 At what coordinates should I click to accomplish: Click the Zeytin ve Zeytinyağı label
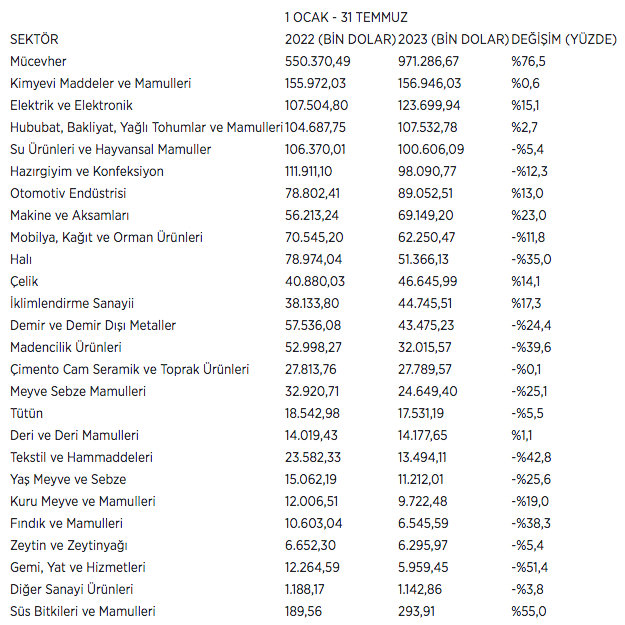[x=69, y=545]
